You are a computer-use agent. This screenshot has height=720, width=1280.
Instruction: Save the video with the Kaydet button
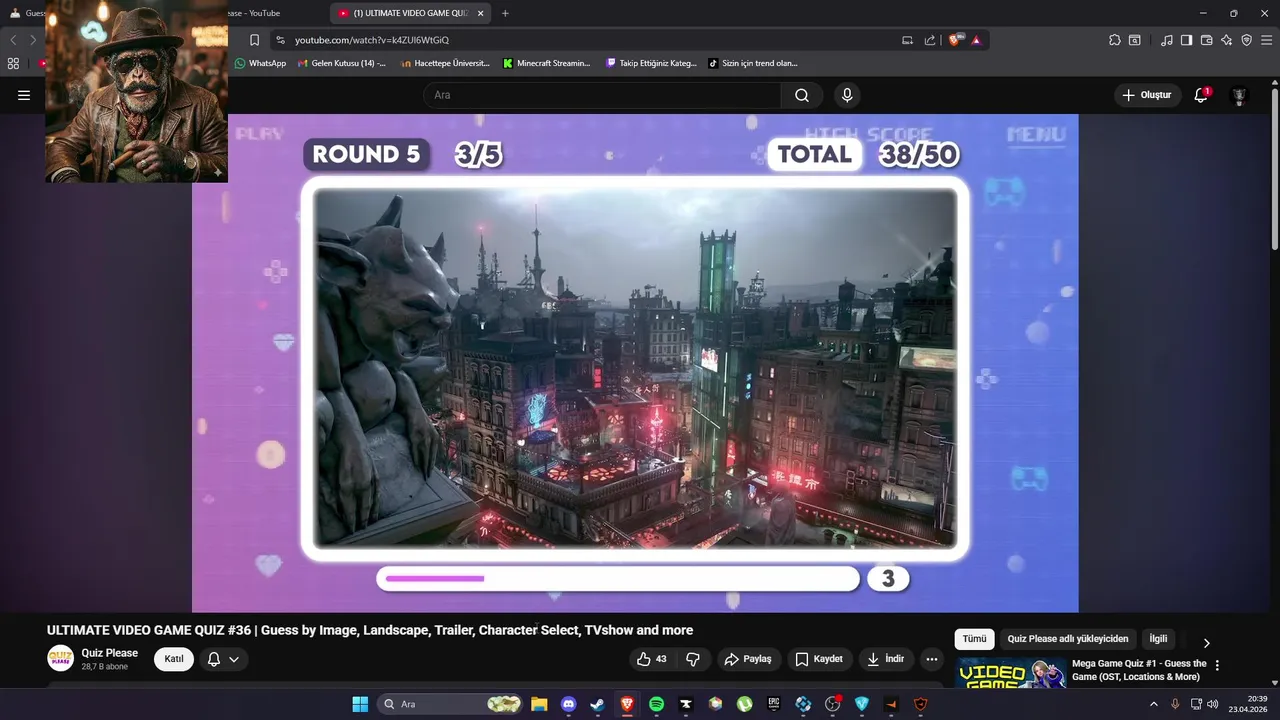[x=819, y=659]
